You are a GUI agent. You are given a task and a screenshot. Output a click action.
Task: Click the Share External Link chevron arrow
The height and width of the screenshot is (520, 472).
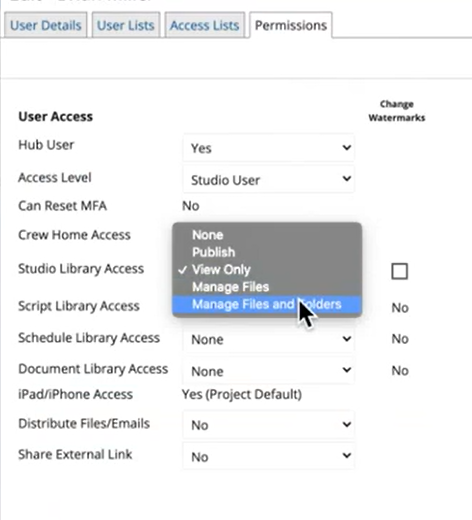click(347, 455)
